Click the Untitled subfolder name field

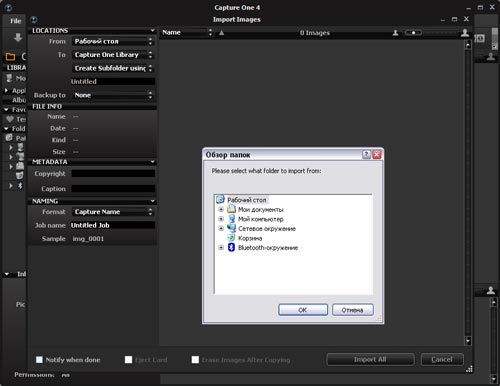113,82
